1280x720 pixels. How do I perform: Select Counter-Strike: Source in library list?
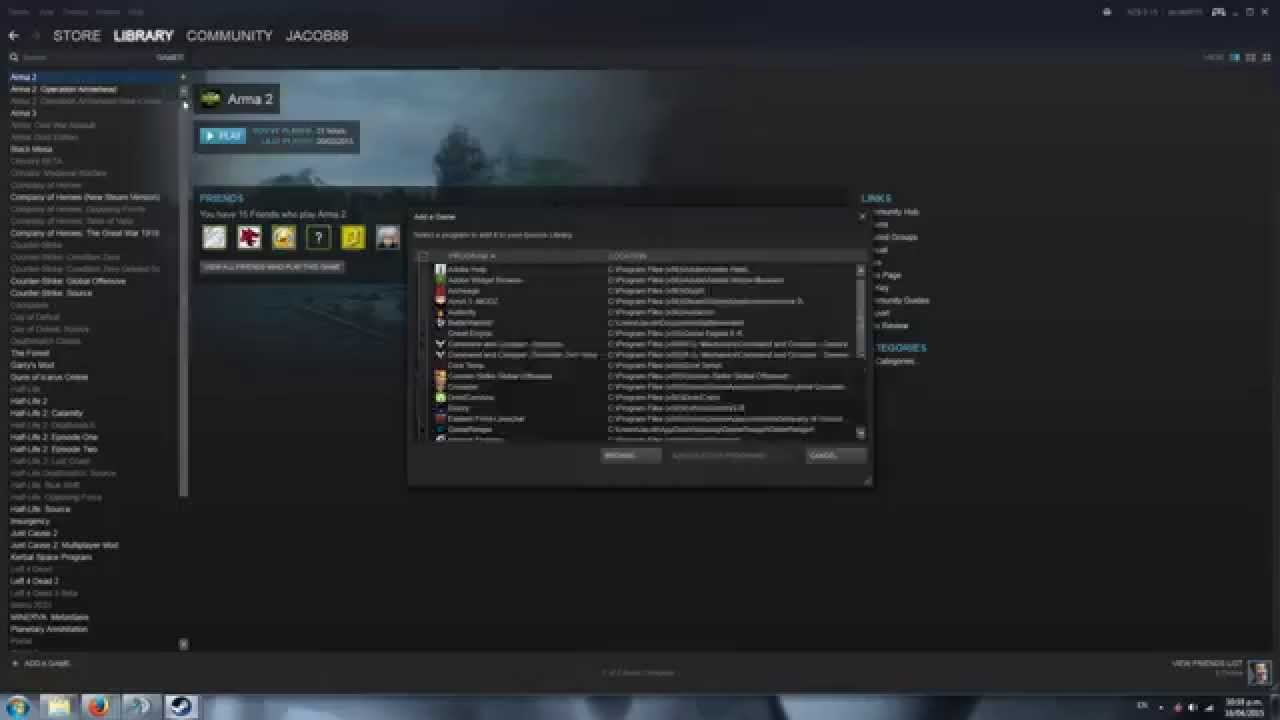point(51,293)
